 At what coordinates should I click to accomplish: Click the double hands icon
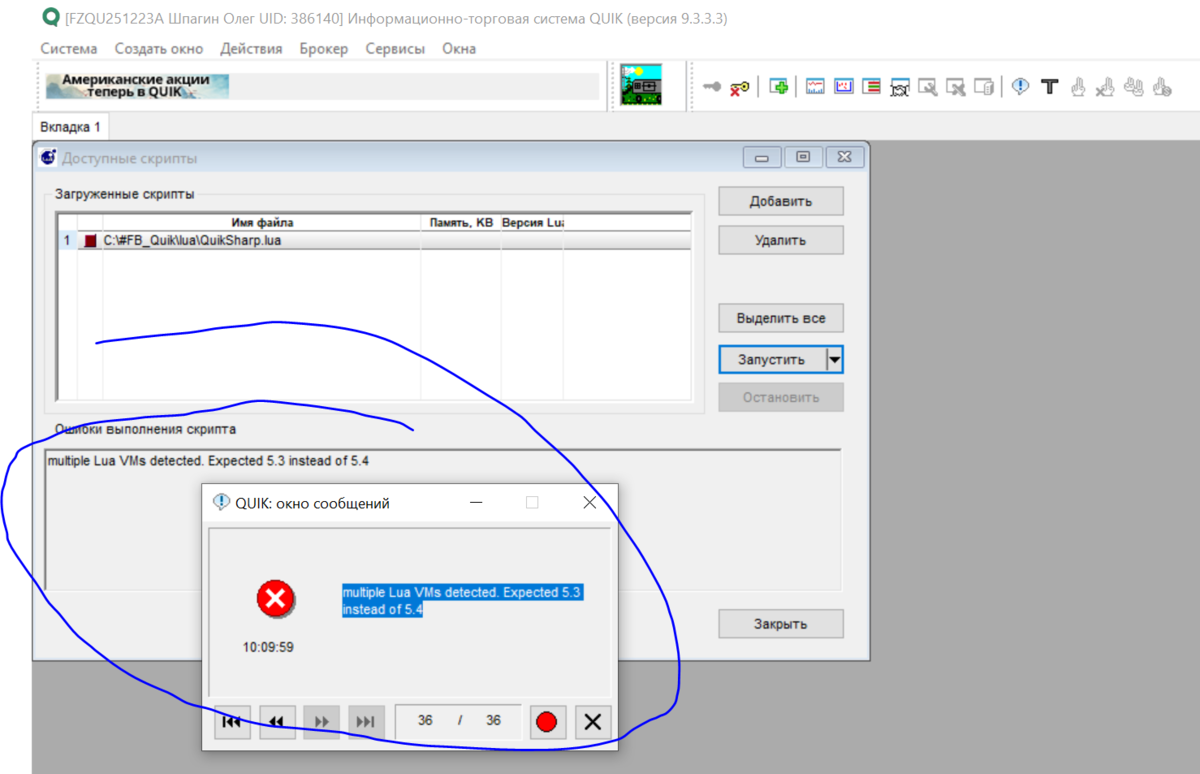point(1133,87)
